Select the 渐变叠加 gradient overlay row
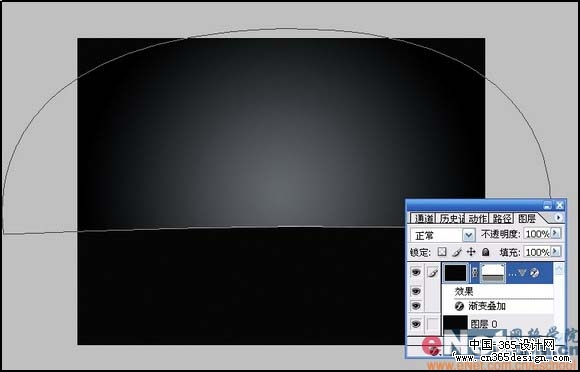 point(498,306)
